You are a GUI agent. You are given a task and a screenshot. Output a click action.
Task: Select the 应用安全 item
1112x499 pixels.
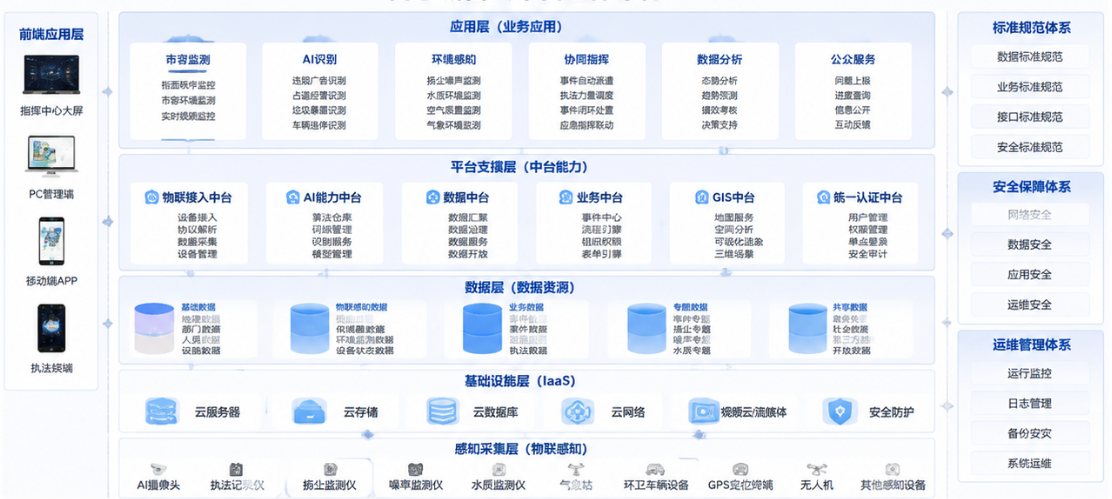point(1030,275)
